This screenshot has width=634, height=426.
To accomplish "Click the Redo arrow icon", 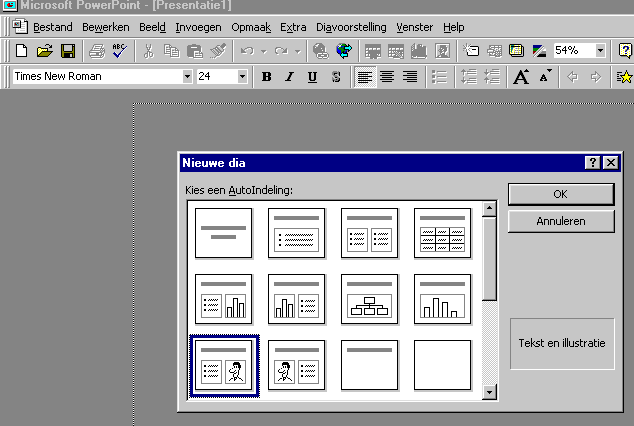I will pos(281,51).
